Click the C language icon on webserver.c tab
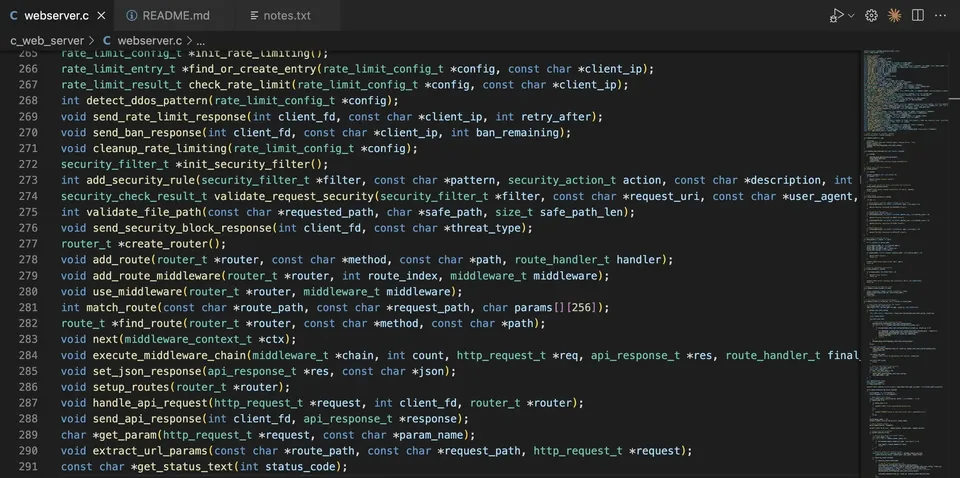This screenshot has width=960, height=478. [13, 16]
